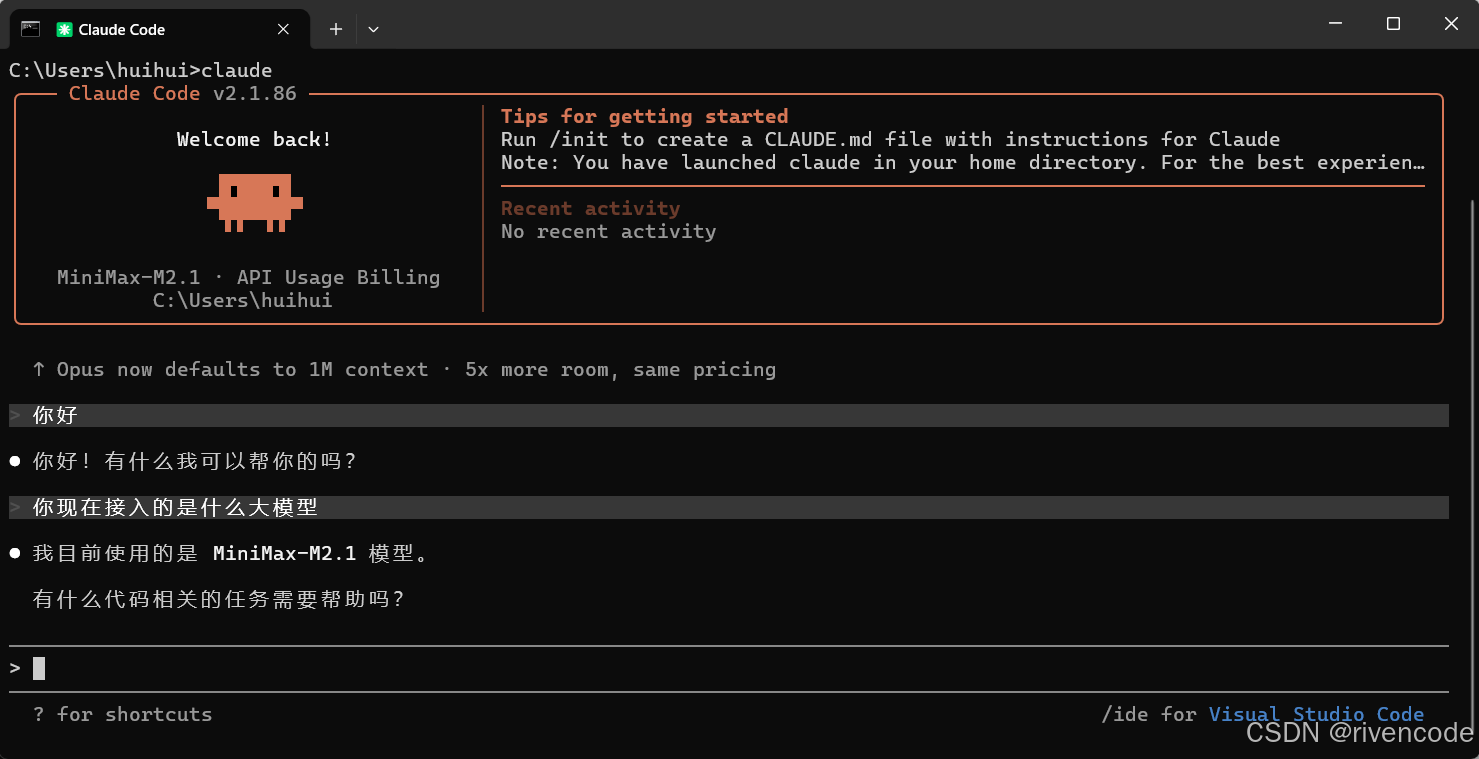
Task: Click the 'Welcome back!' text
Action: coord(254,139)
